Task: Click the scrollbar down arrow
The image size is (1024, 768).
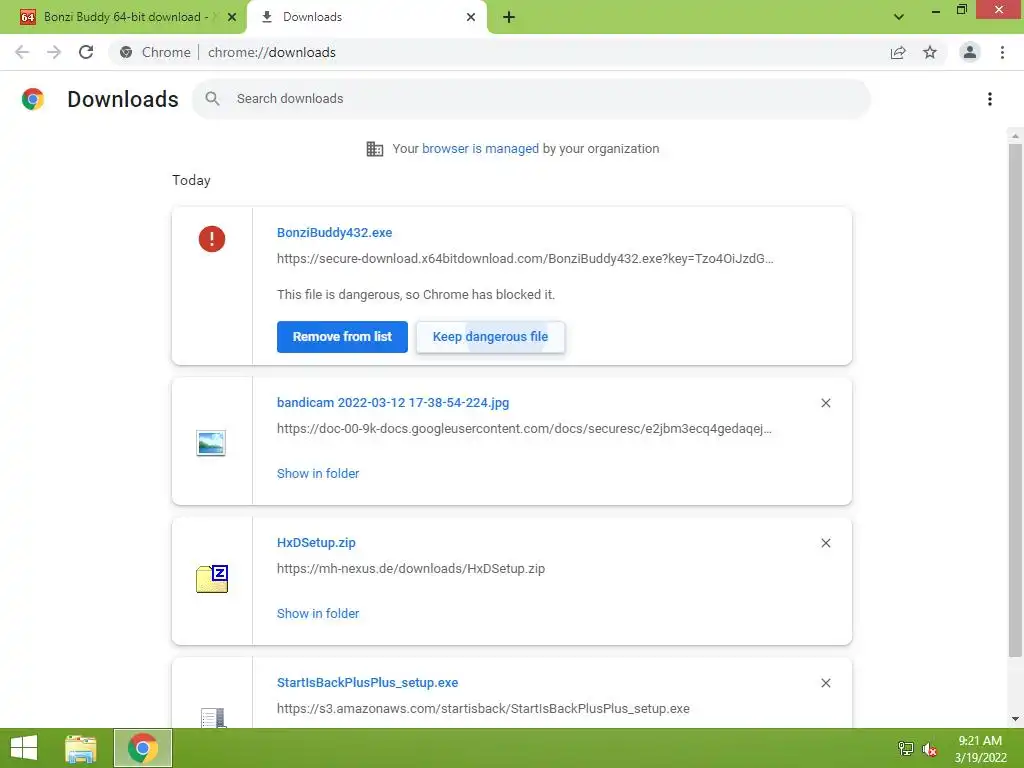Action: (x=1015, y=719)
